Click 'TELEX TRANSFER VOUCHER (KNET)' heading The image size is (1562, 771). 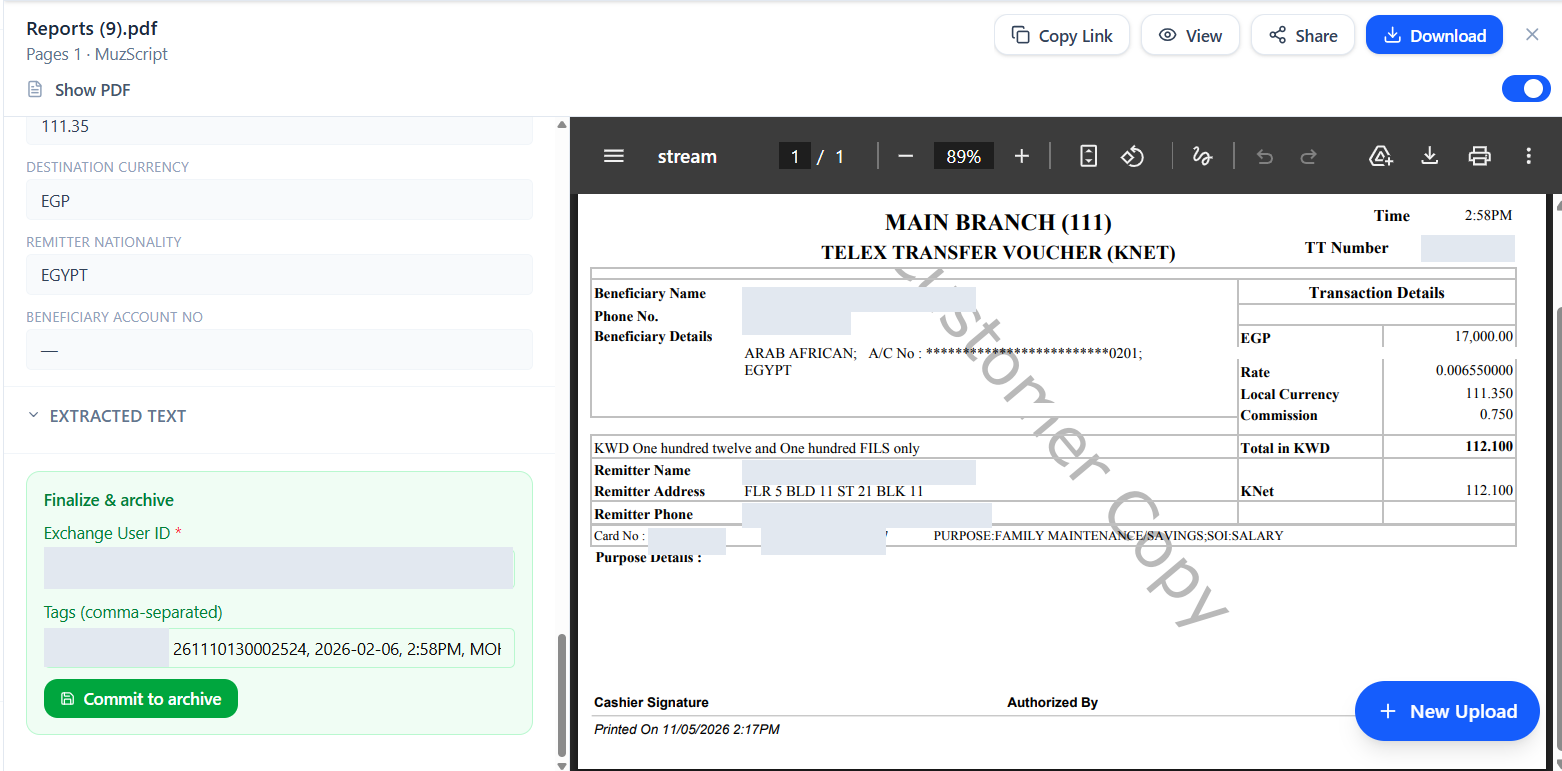pyautogui.click(x=998, y=252)
